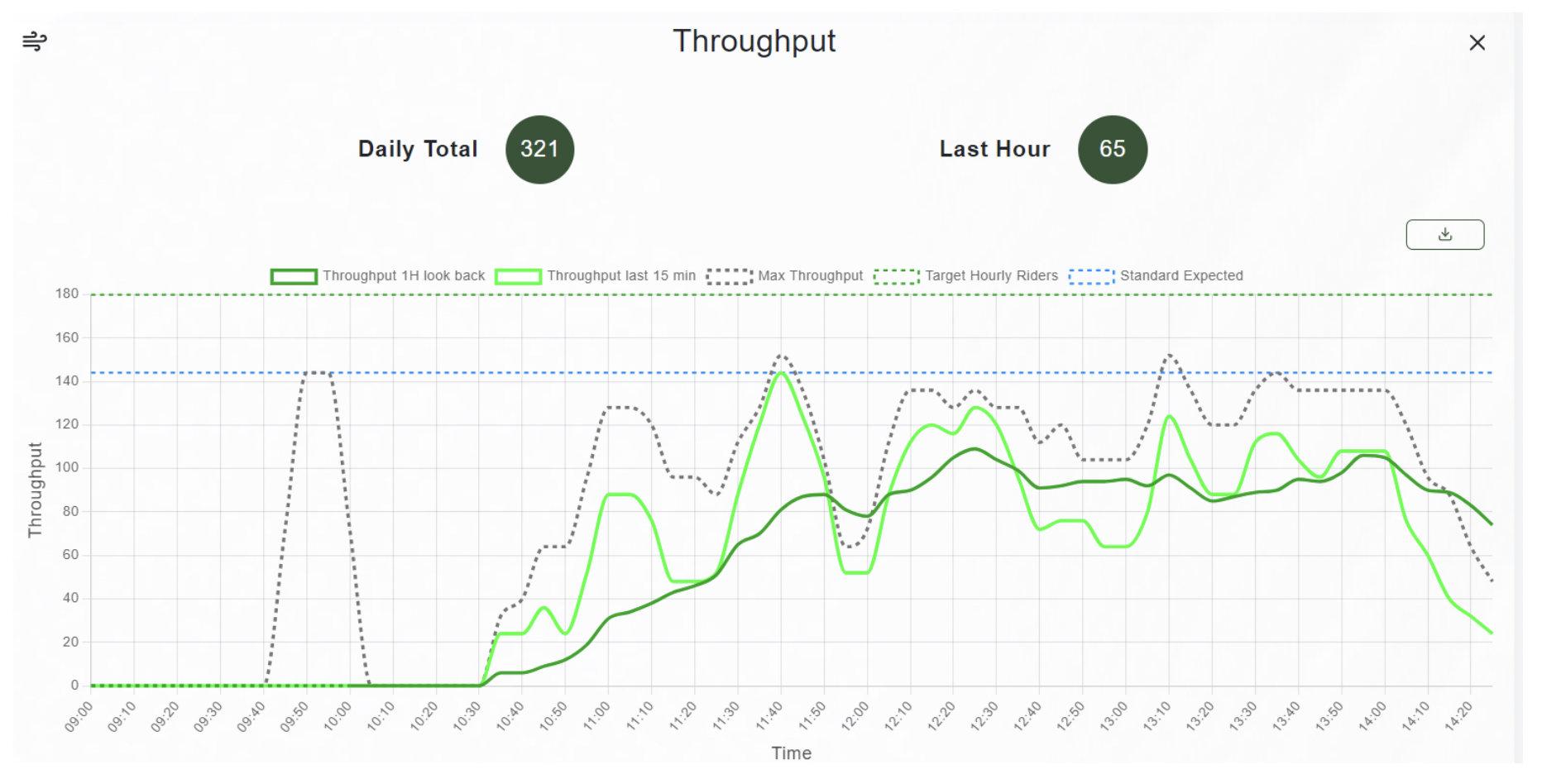Image resolution: width=1542 pixels, height=784 pixels.
Task: Click the Last Hour 65 badge
Action: (x=1113, y=150)
